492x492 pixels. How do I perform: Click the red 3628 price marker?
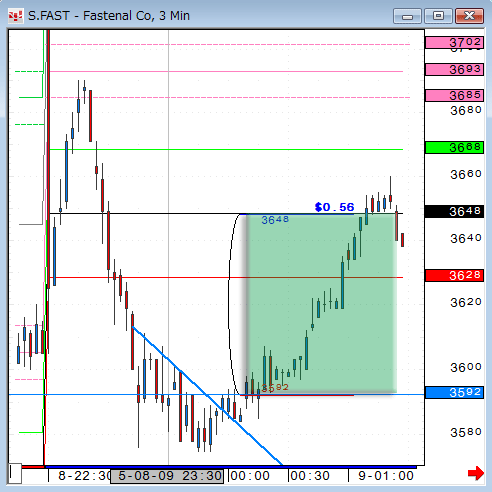click(454, 276)
